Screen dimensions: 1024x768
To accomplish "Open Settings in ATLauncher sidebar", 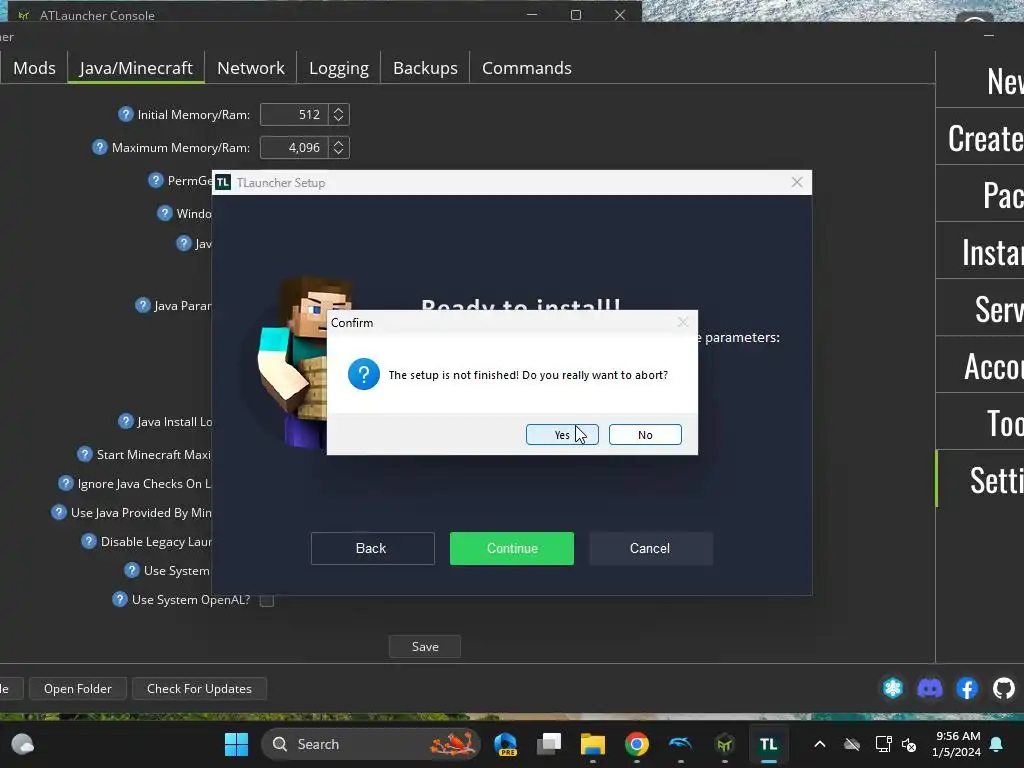I will (x=980, y=480).
